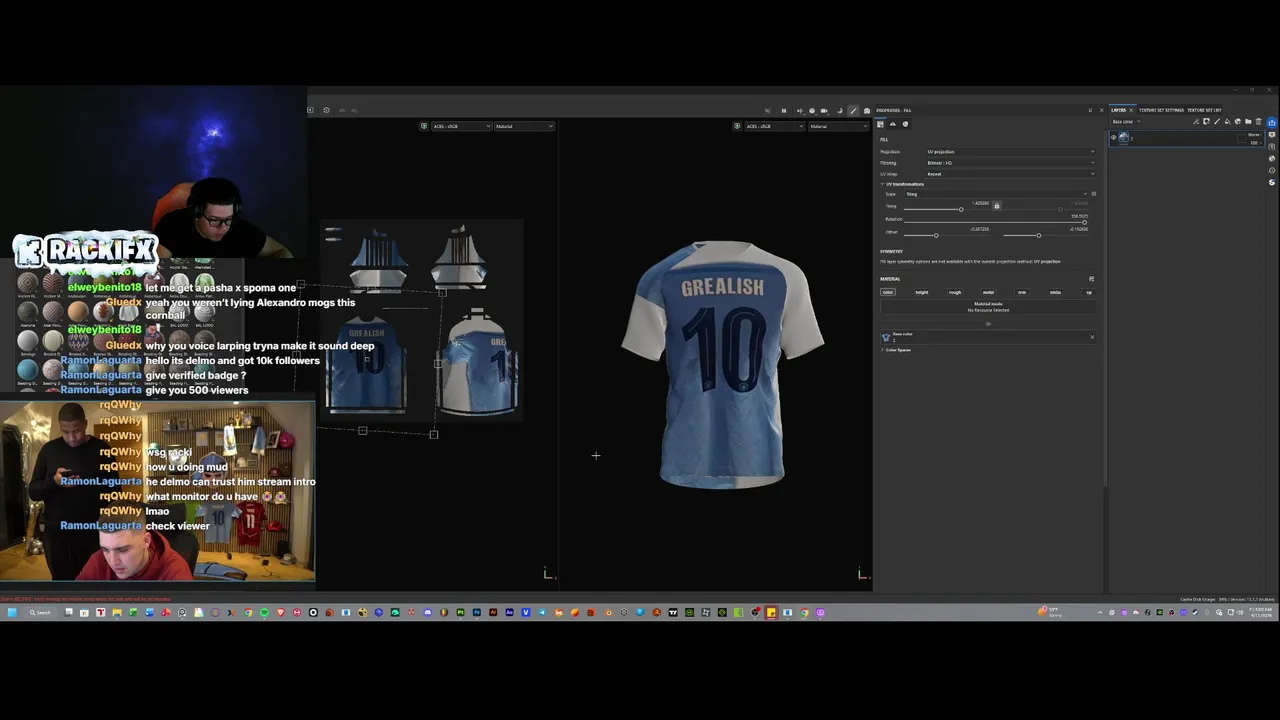Add a folder to the layer stack

pos(1248,122)
